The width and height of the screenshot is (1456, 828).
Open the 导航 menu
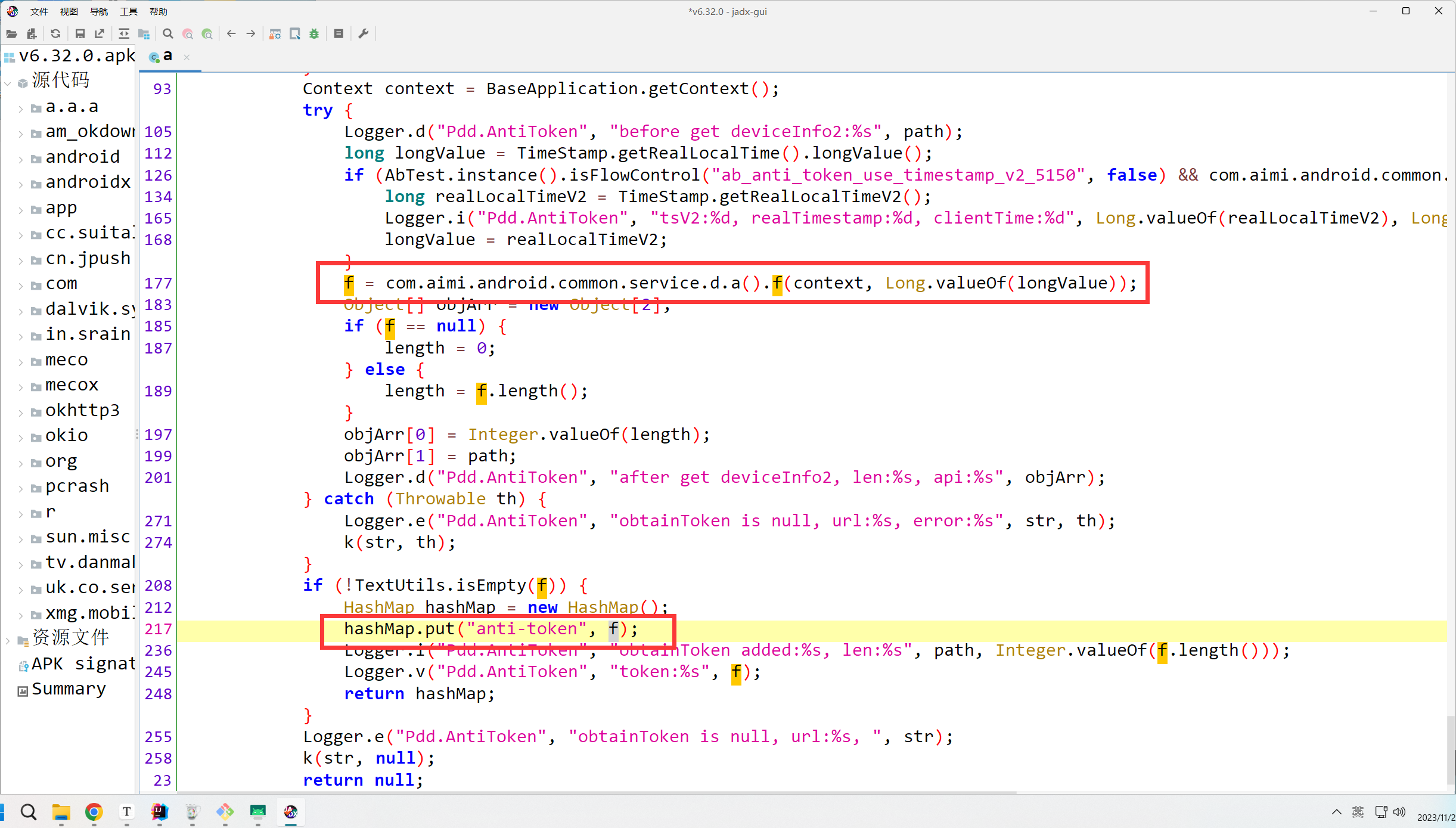point(99,11)
